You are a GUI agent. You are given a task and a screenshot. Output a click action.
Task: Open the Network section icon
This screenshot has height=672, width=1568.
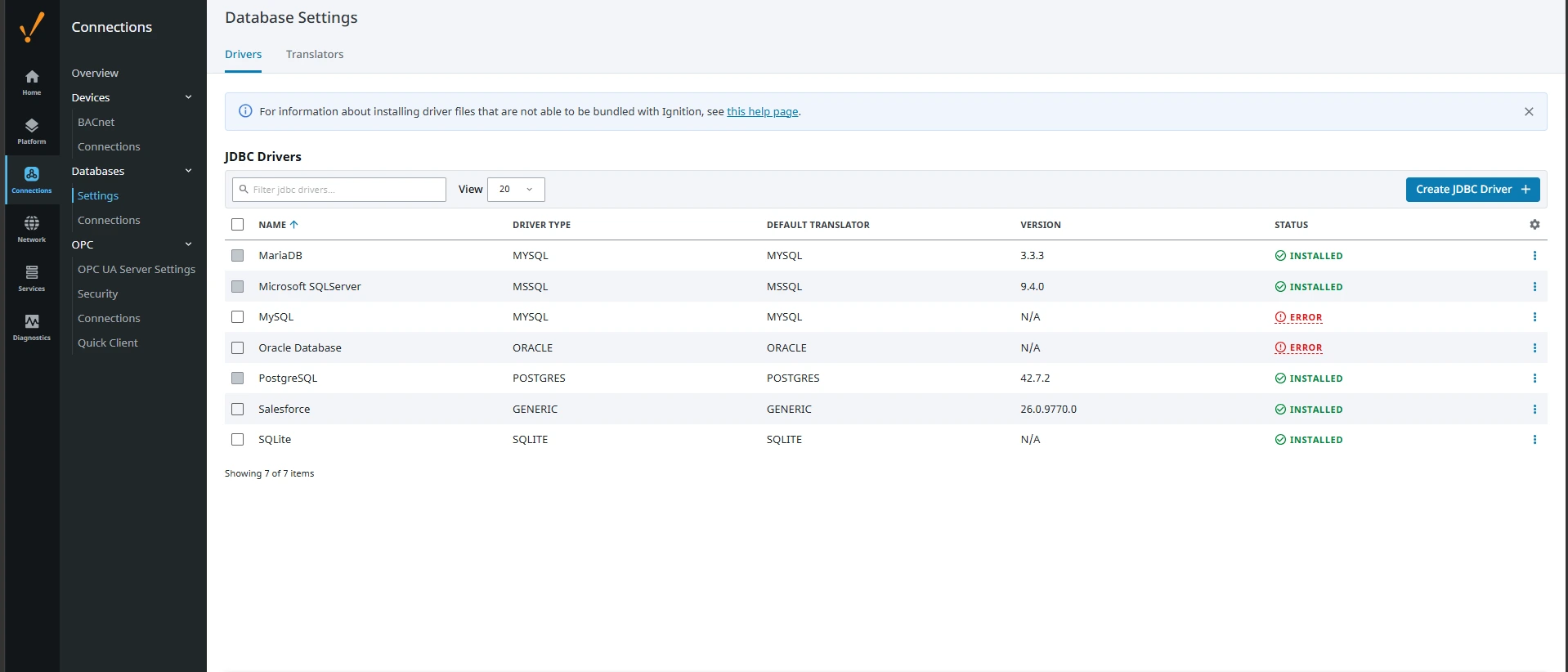click(x=32, y=229)
